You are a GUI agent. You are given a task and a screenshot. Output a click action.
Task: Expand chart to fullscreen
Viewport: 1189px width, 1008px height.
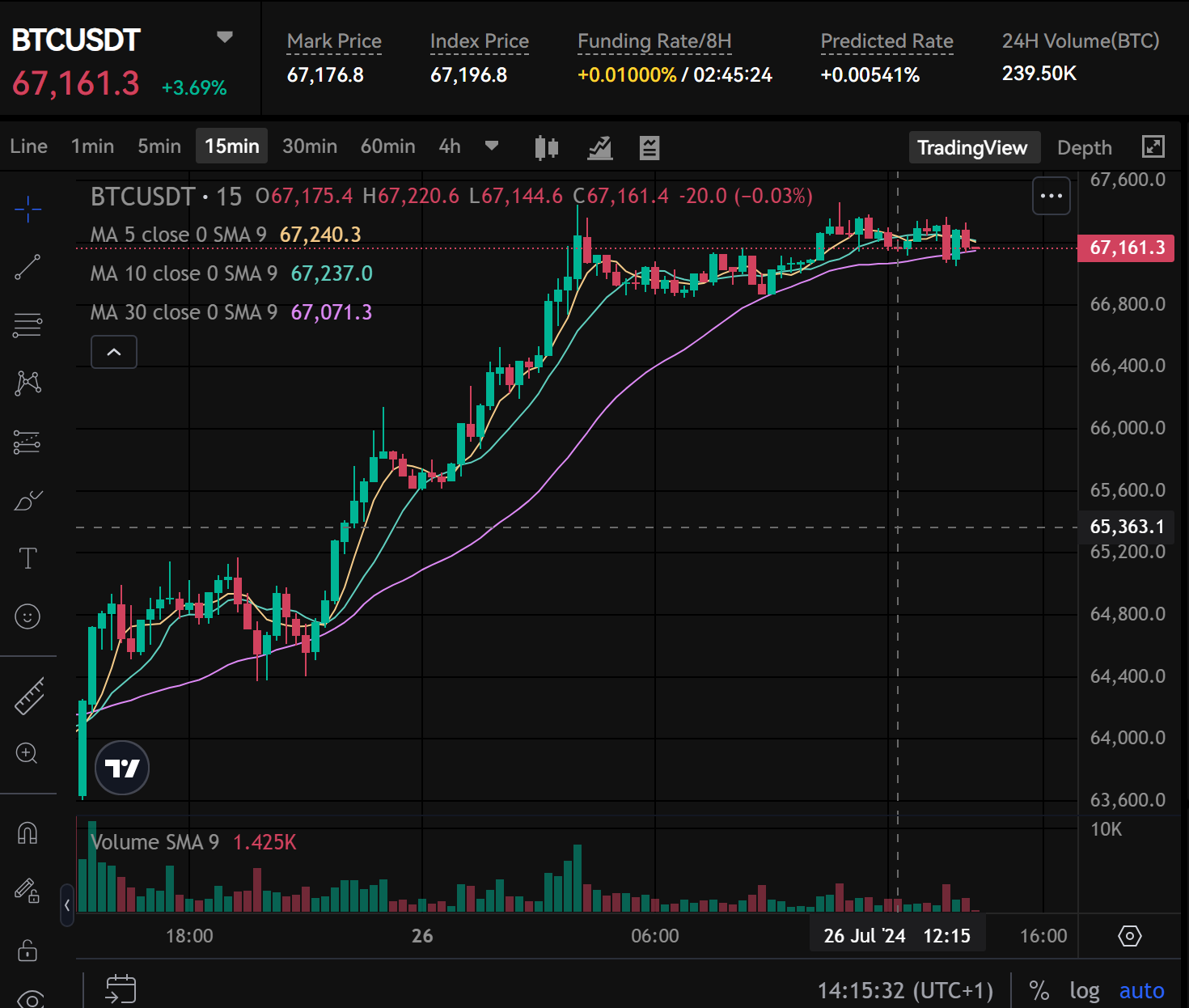(x=1153, y=146)
